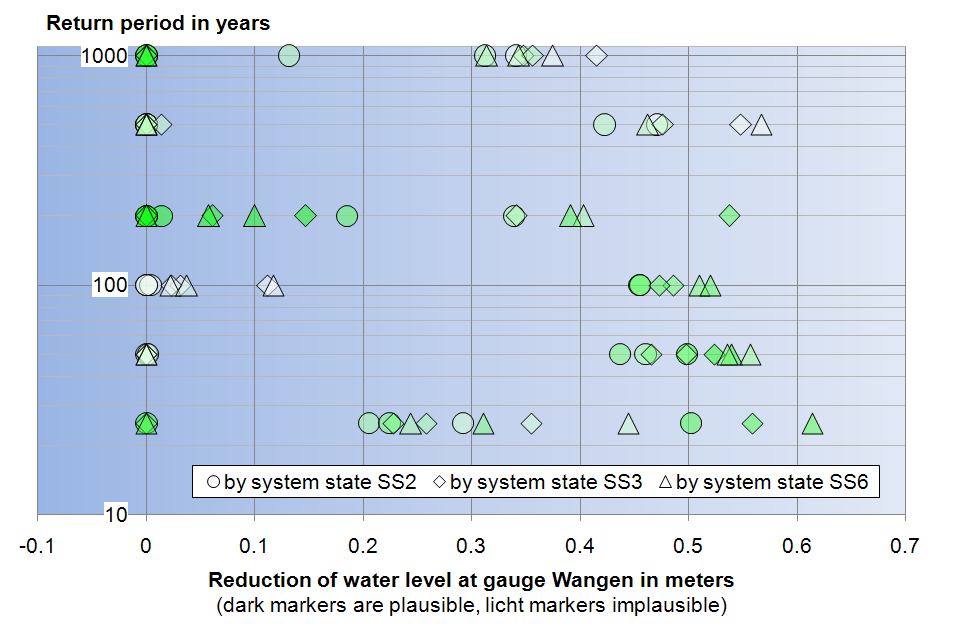Click the circle marker in the SS2 legend entry
This screenshot has width=979, height=632.
tap(213, 482)
